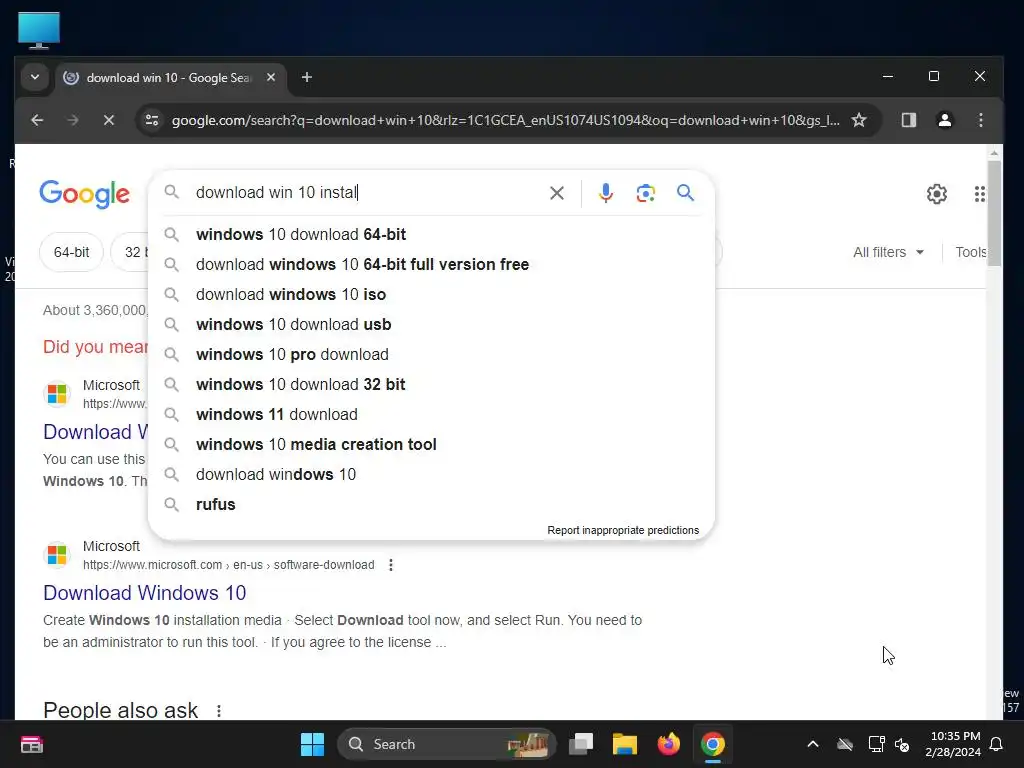
Task: Choose suggestion 'rufus'
Action: tap(432, 505)
